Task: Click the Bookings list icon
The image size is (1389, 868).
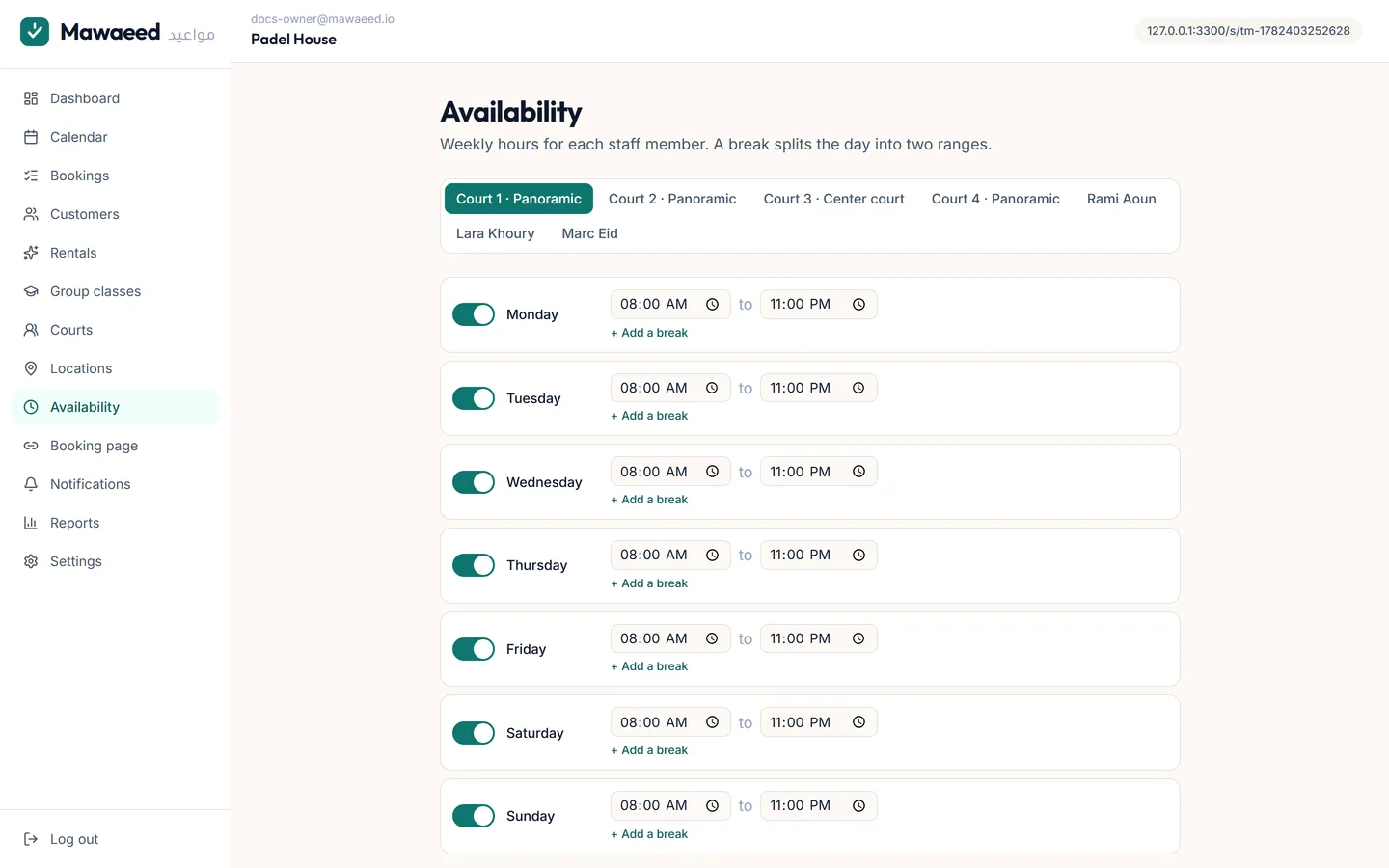Action: tap(31, 176)
